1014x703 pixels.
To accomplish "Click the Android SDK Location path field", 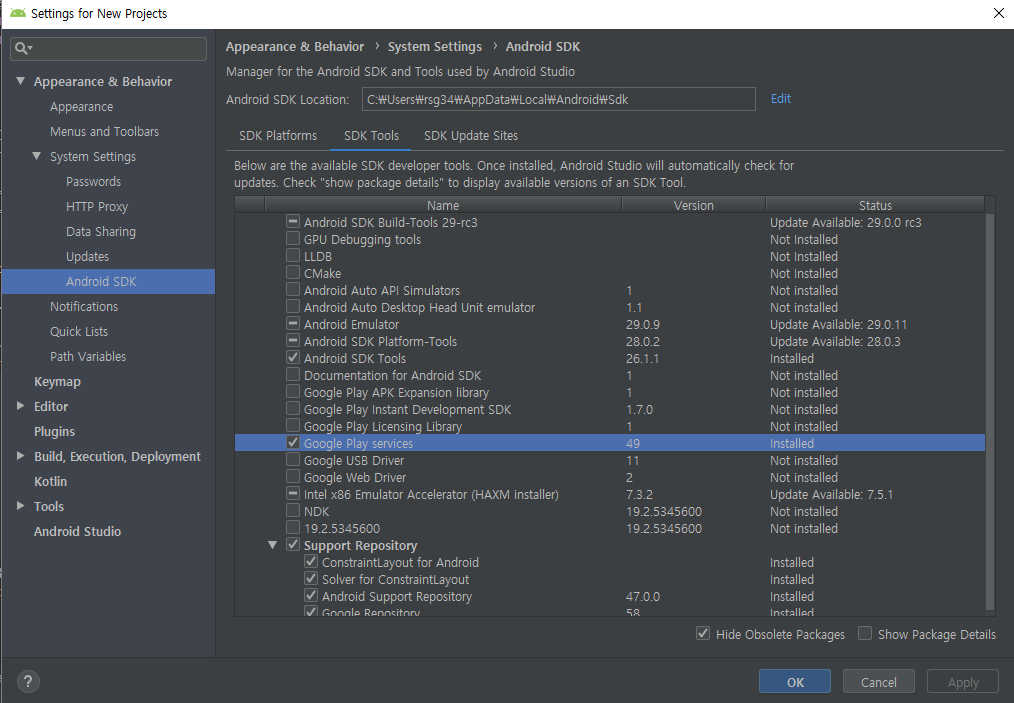I will [559, 99].
